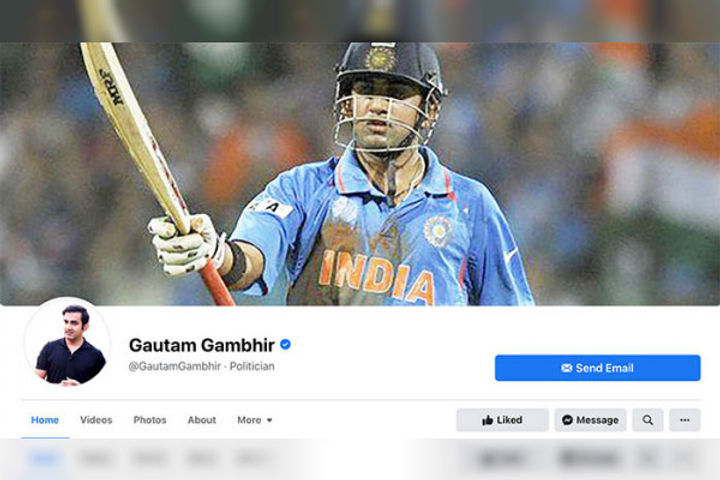Click the Politician category link
This screenshot has width=720, height=480.
click(252, 366)
